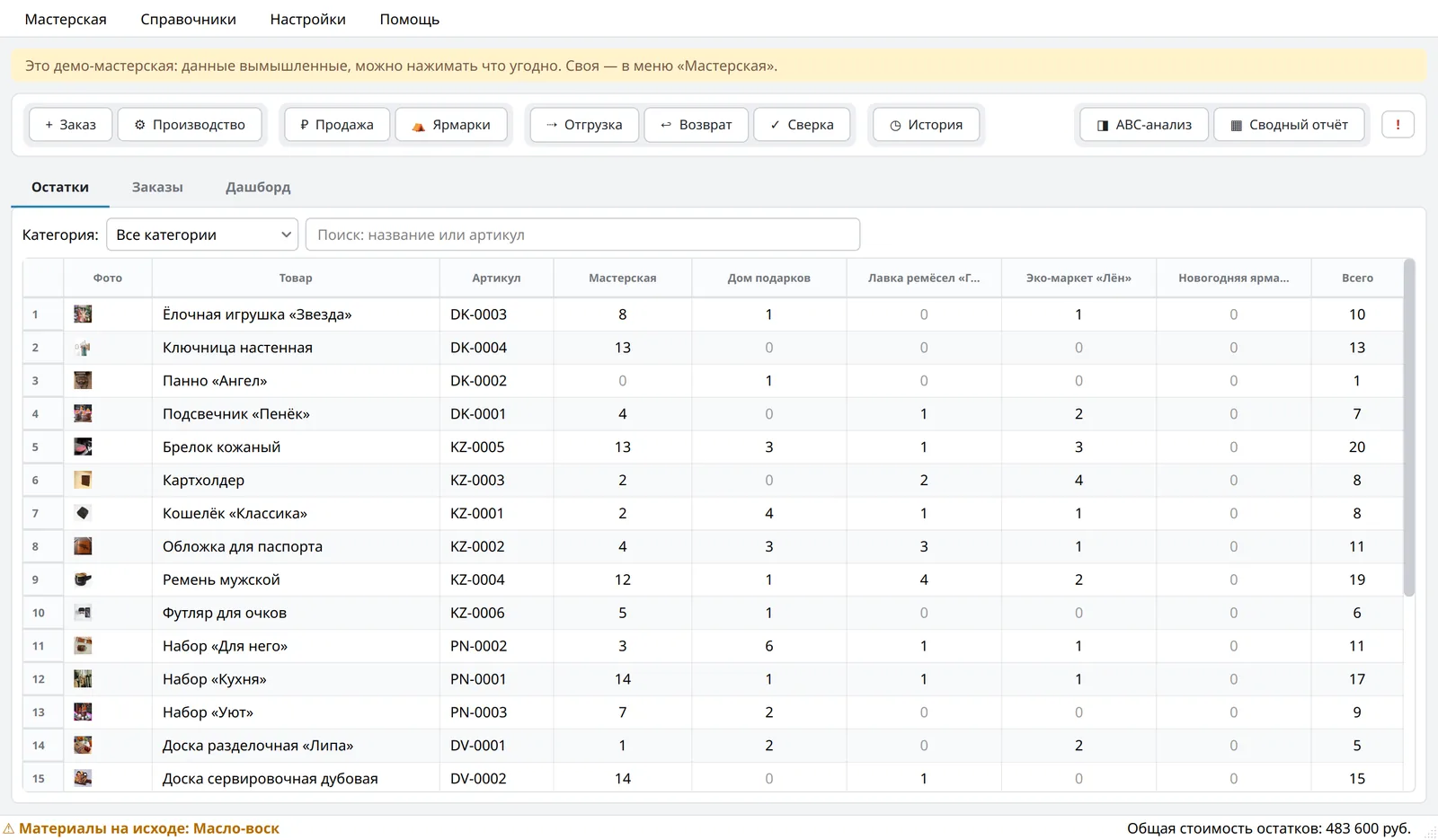Click the photo of Подсвечник «Пенёк»
1438x840 pixels.
[x=83, y=414]
